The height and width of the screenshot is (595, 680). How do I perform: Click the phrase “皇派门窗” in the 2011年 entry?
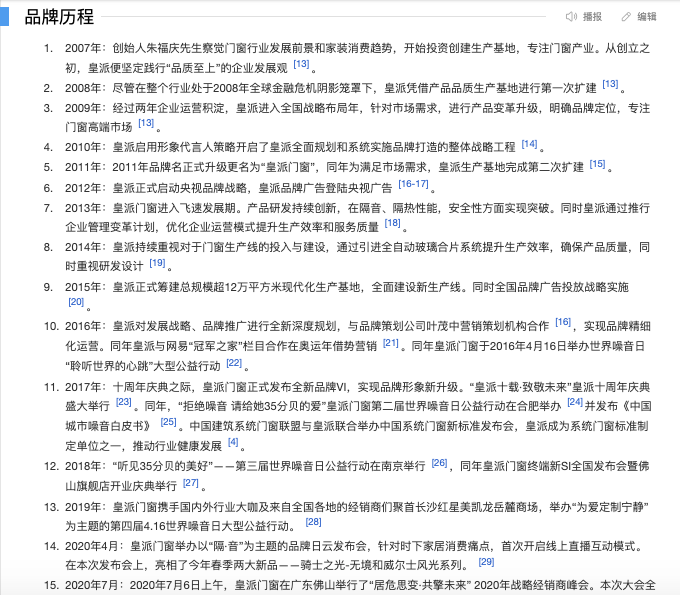289,167
